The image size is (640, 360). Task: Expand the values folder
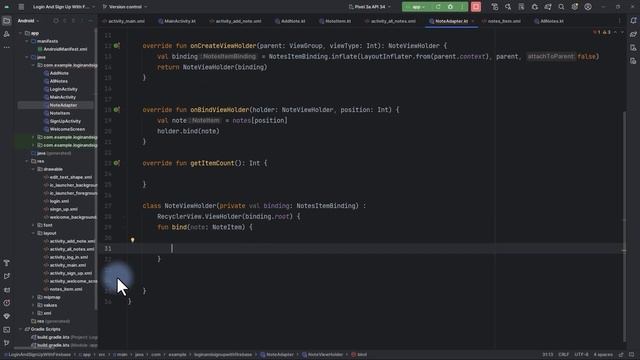click(33, 305)
